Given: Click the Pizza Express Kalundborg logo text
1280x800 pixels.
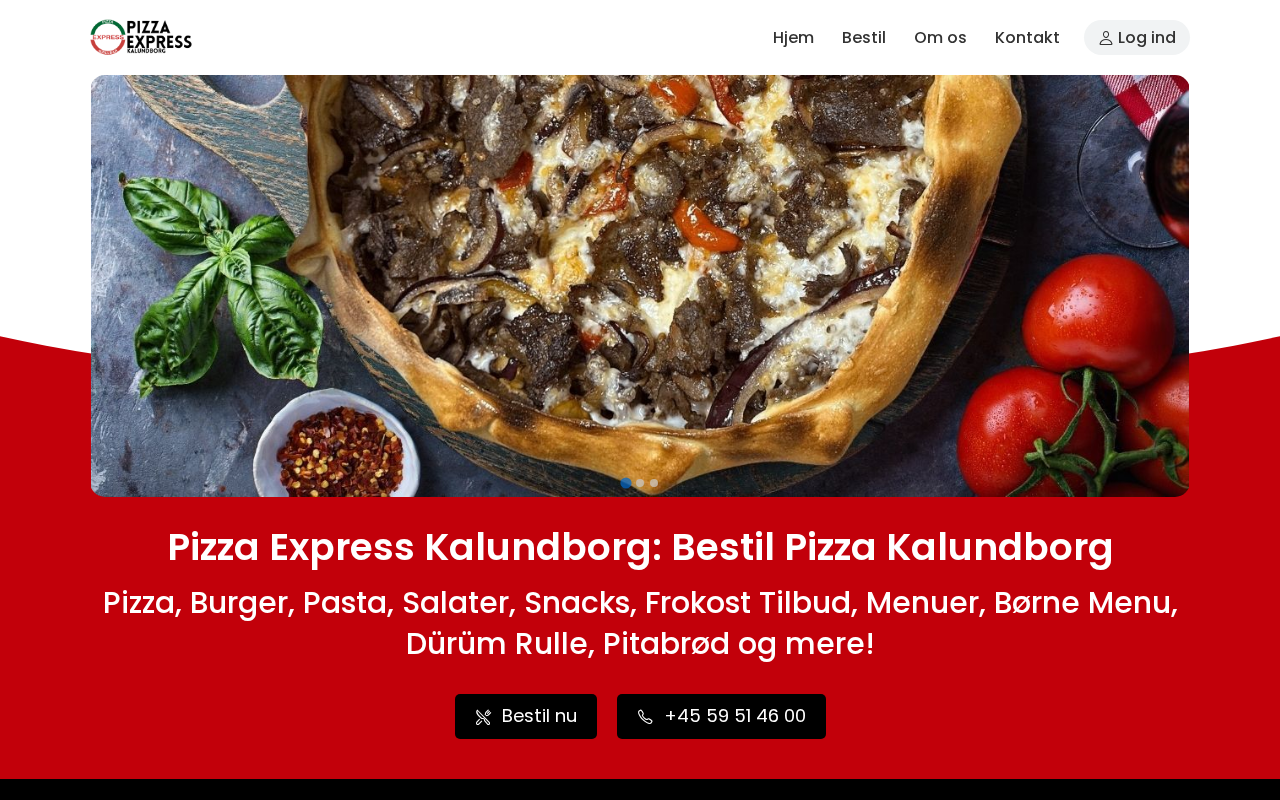Looking at the screenshot, I should point(160,36).
